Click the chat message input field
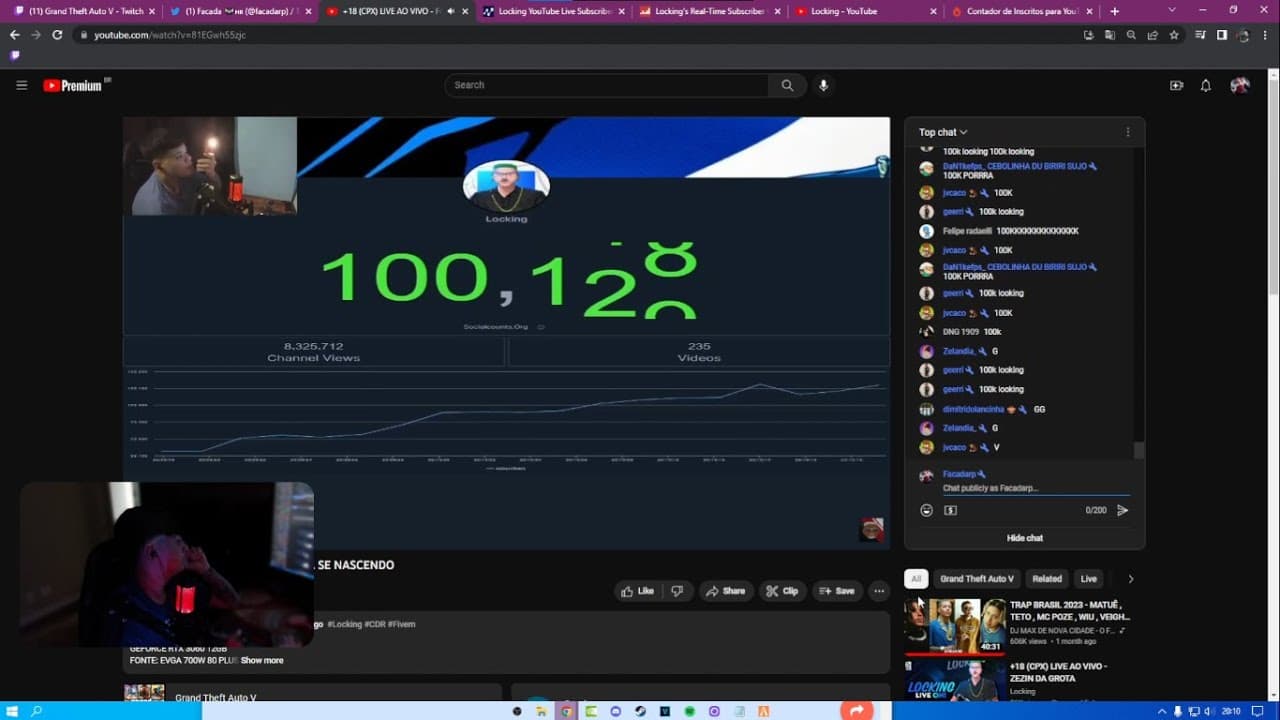1280x720 pixels. click(x=1036, y=488)
